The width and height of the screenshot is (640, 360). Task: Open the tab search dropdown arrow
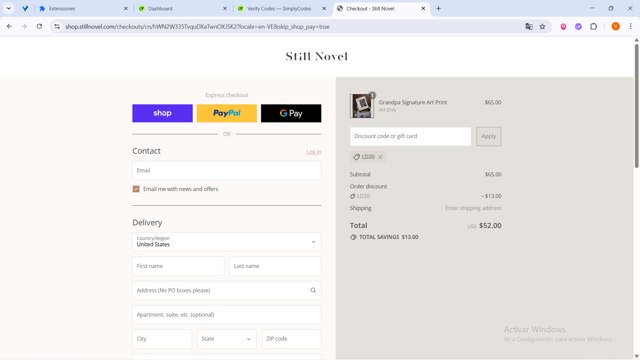pyautogui.click(x=9, y=8)
